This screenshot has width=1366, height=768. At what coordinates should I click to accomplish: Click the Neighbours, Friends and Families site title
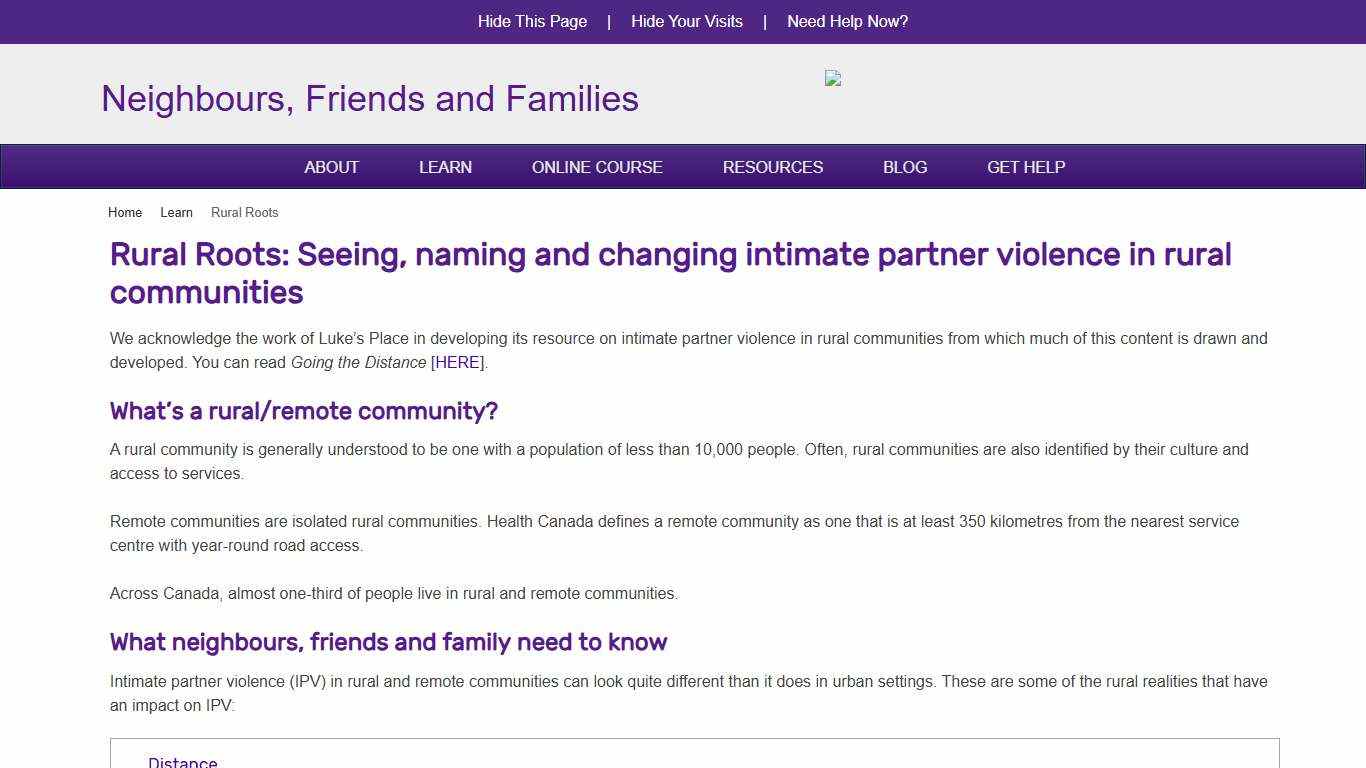(369, 98)
